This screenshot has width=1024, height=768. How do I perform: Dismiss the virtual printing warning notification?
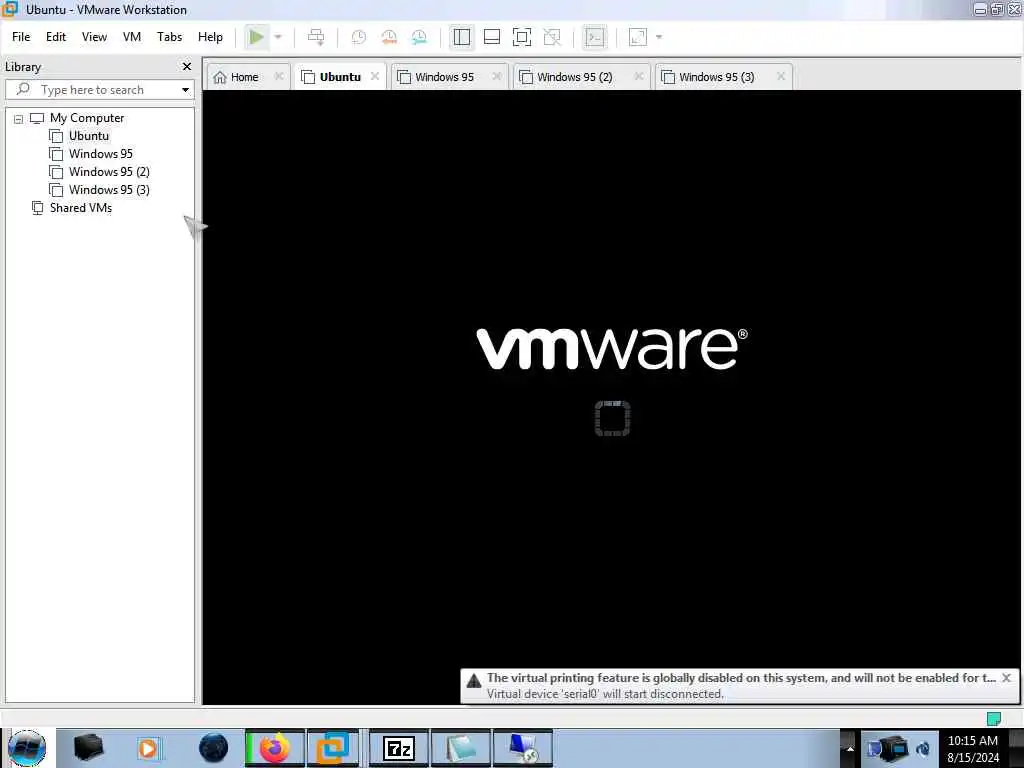(x=1006, y=678)
